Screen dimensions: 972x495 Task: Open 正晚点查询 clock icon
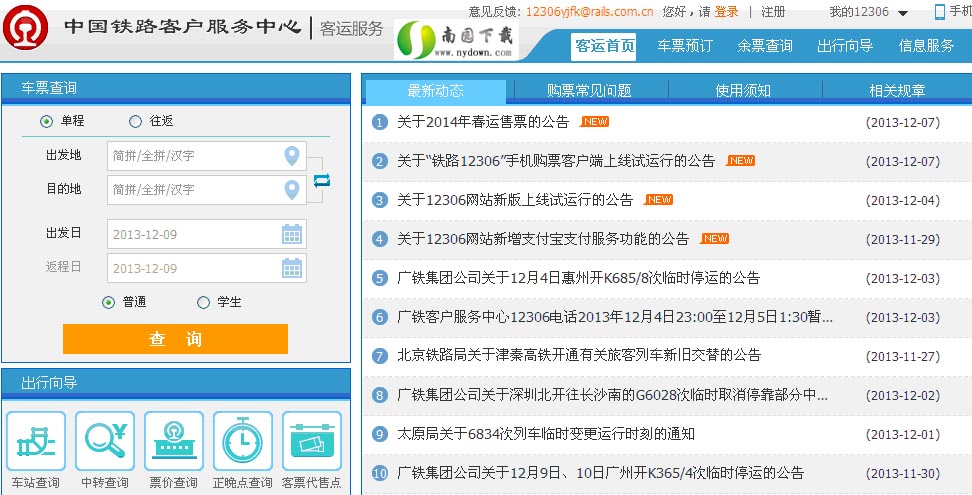click(x=242, y=441)
